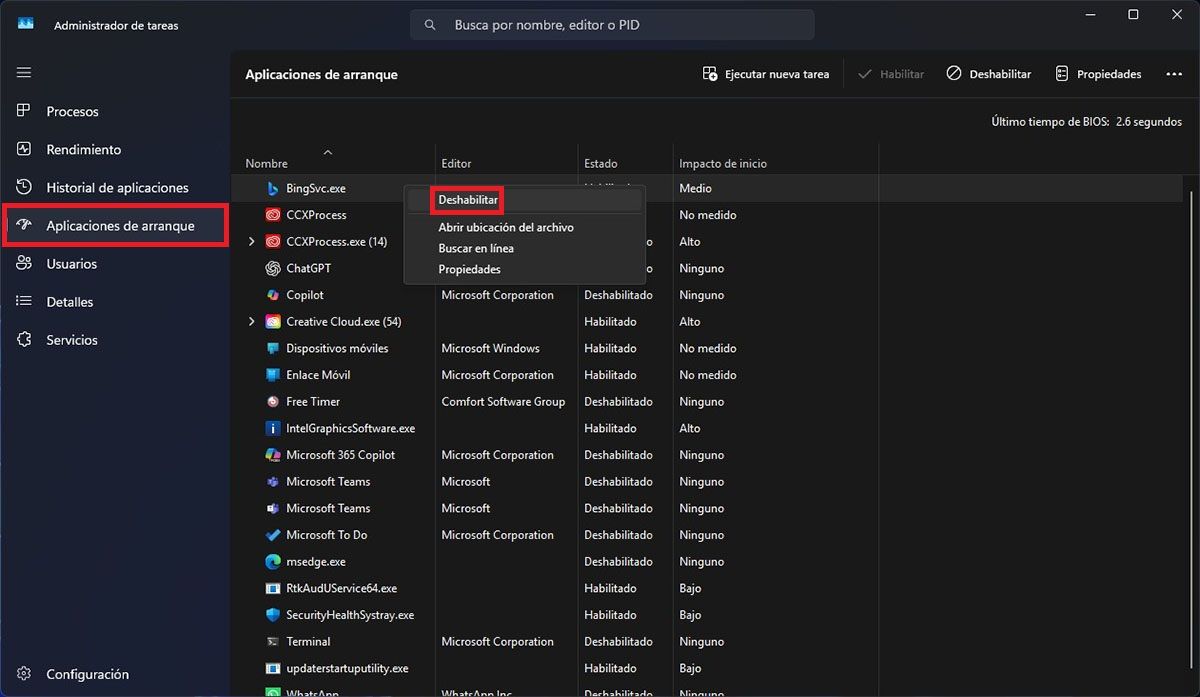Click Habilitado status for Enlace Móvil

(x=610, y=375)
